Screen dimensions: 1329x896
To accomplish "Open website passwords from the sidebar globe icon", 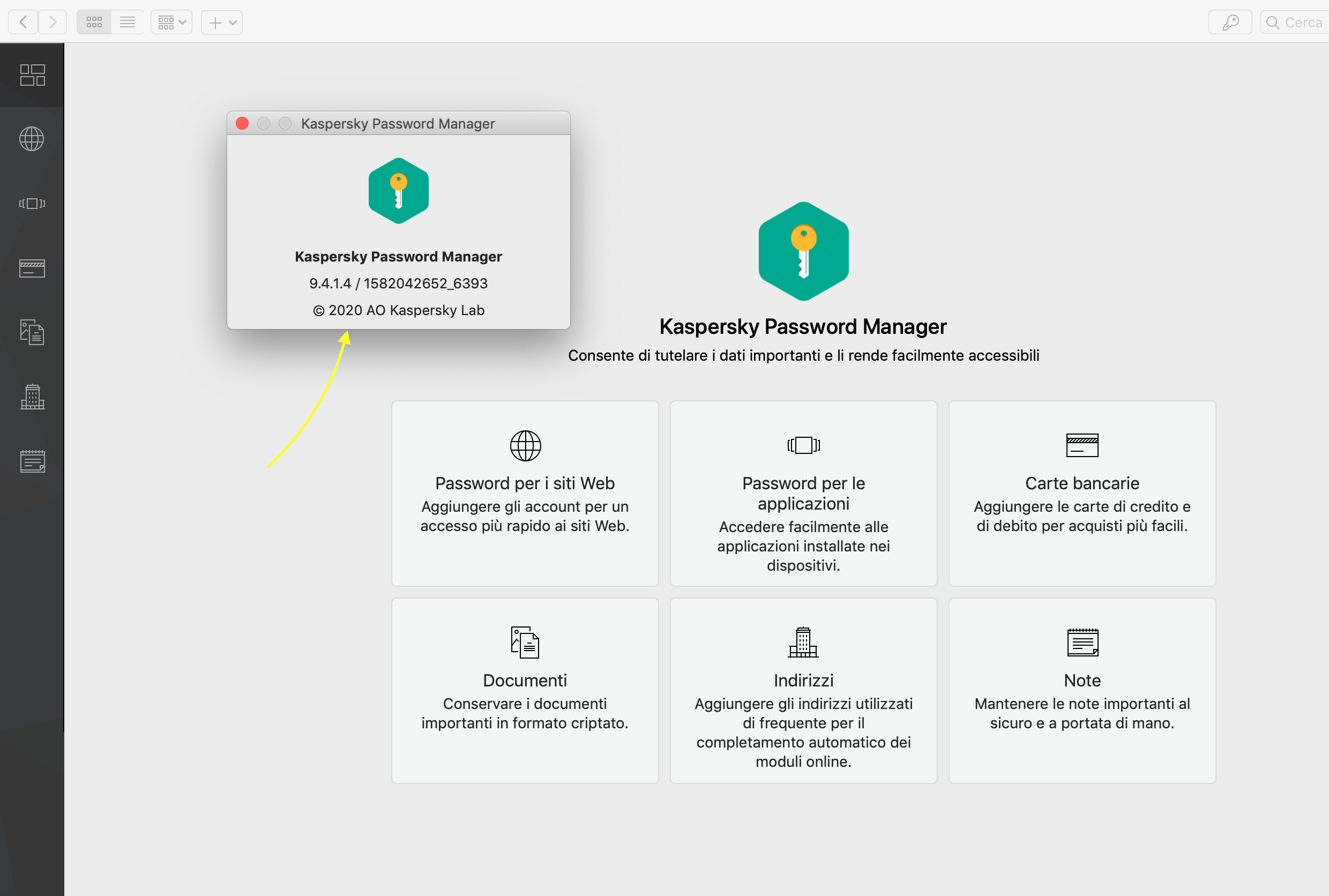I will pyautogui.click(x=32, y=139).
